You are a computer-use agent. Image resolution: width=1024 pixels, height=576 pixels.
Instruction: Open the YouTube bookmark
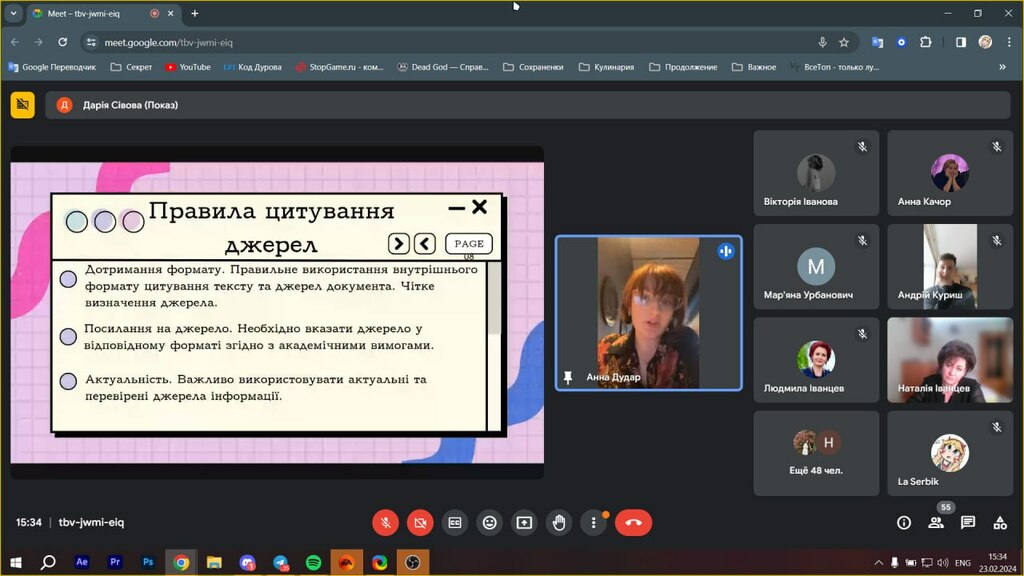coord(187,67)
